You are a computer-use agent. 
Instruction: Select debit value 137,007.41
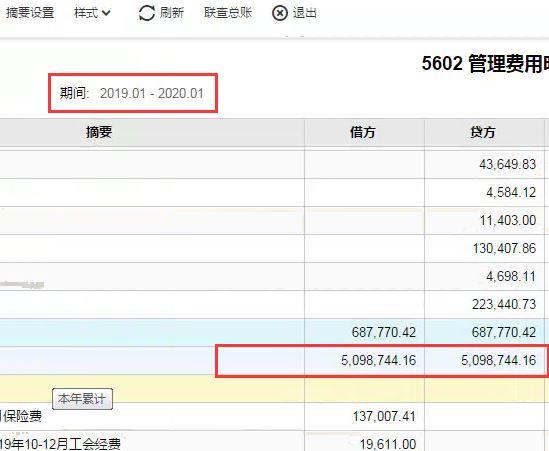point(384,416)
